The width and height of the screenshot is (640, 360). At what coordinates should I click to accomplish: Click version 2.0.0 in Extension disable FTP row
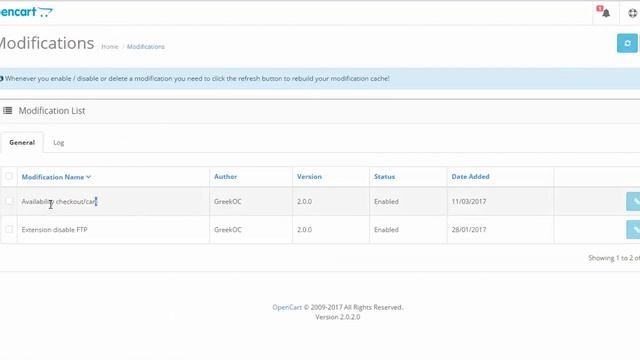[x=304, y=229]
